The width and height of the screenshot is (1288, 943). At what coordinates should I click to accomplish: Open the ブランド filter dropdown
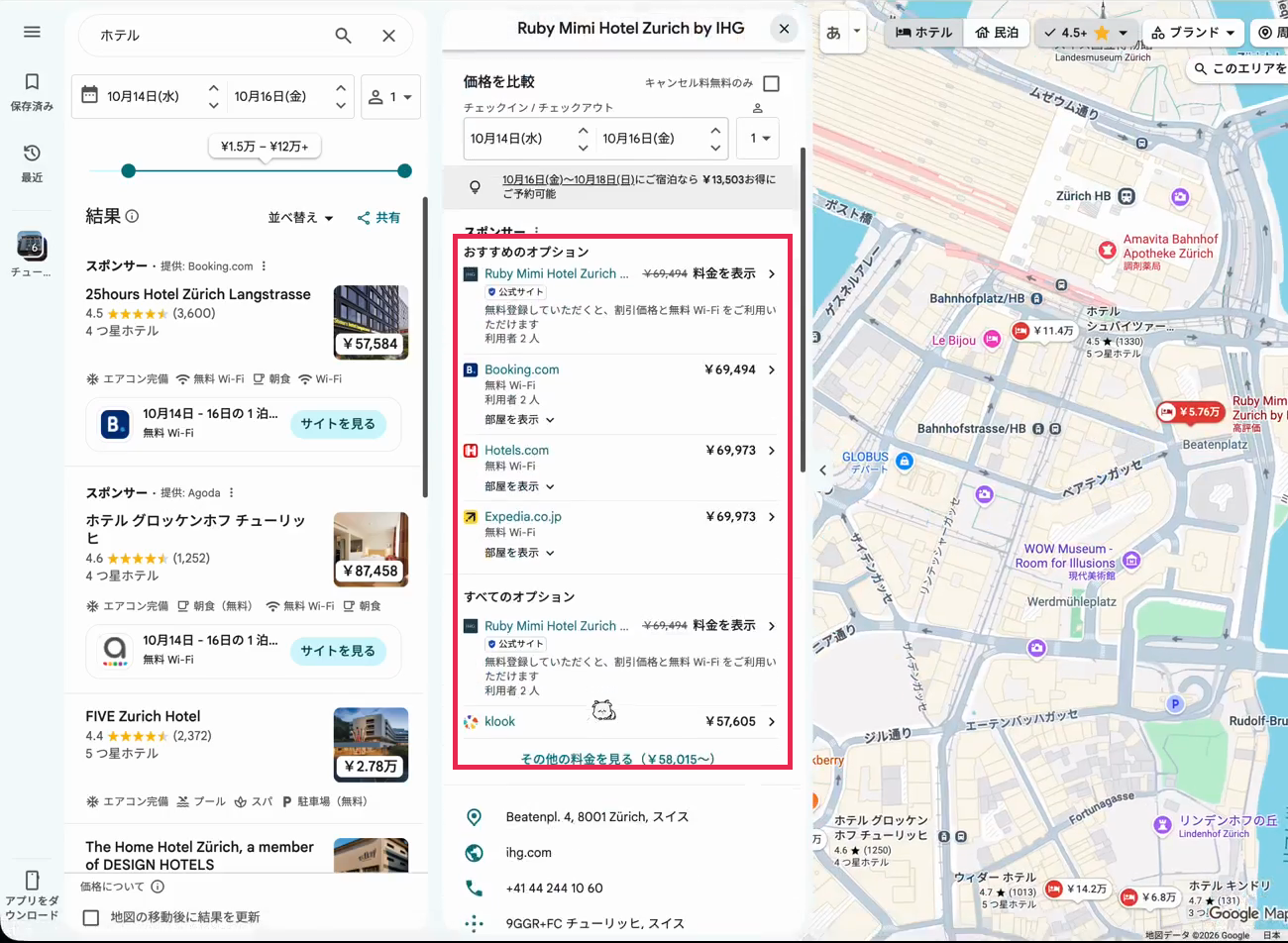point(1193,33)
